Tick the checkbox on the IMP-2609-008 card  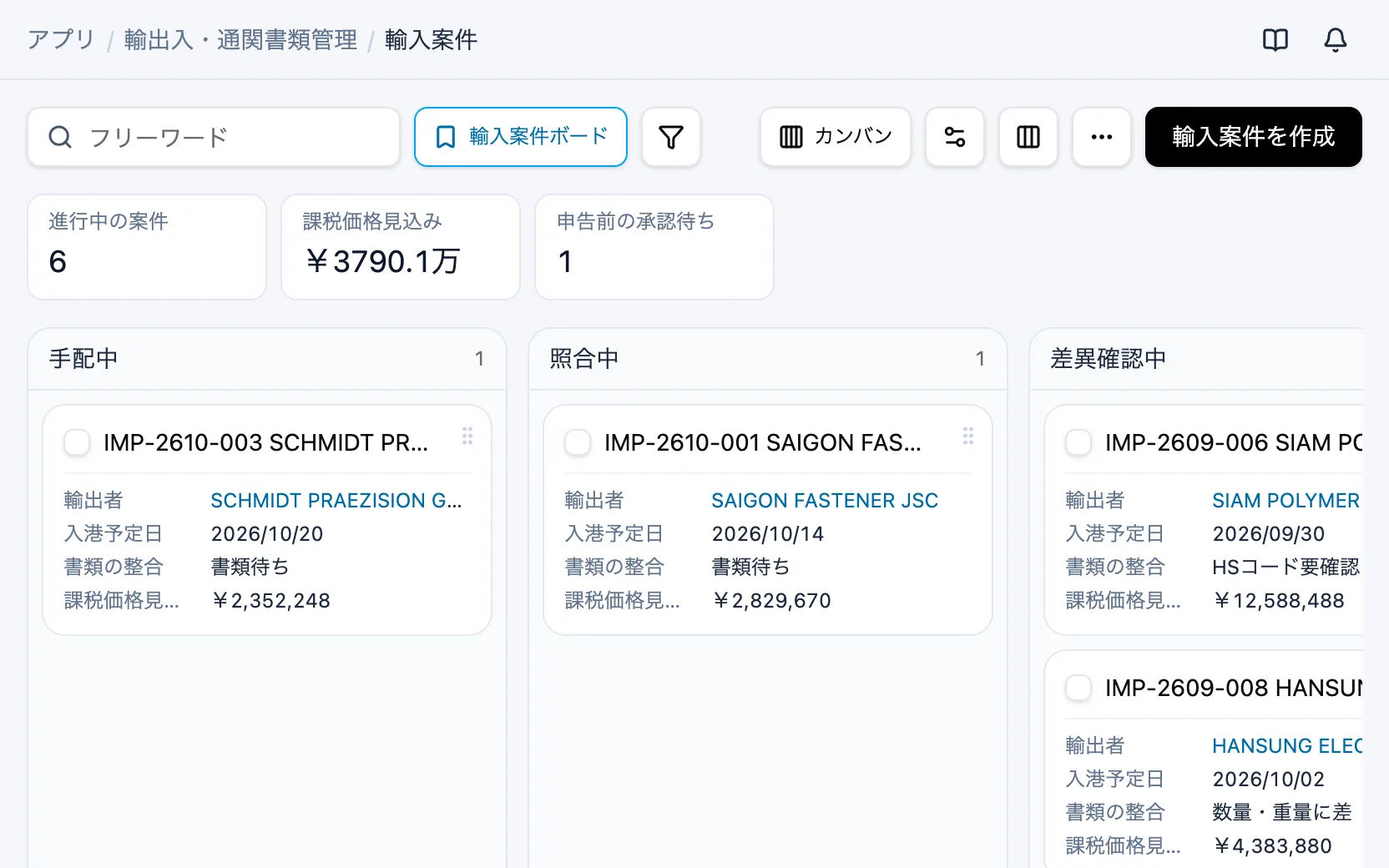tap(1078, 688)
